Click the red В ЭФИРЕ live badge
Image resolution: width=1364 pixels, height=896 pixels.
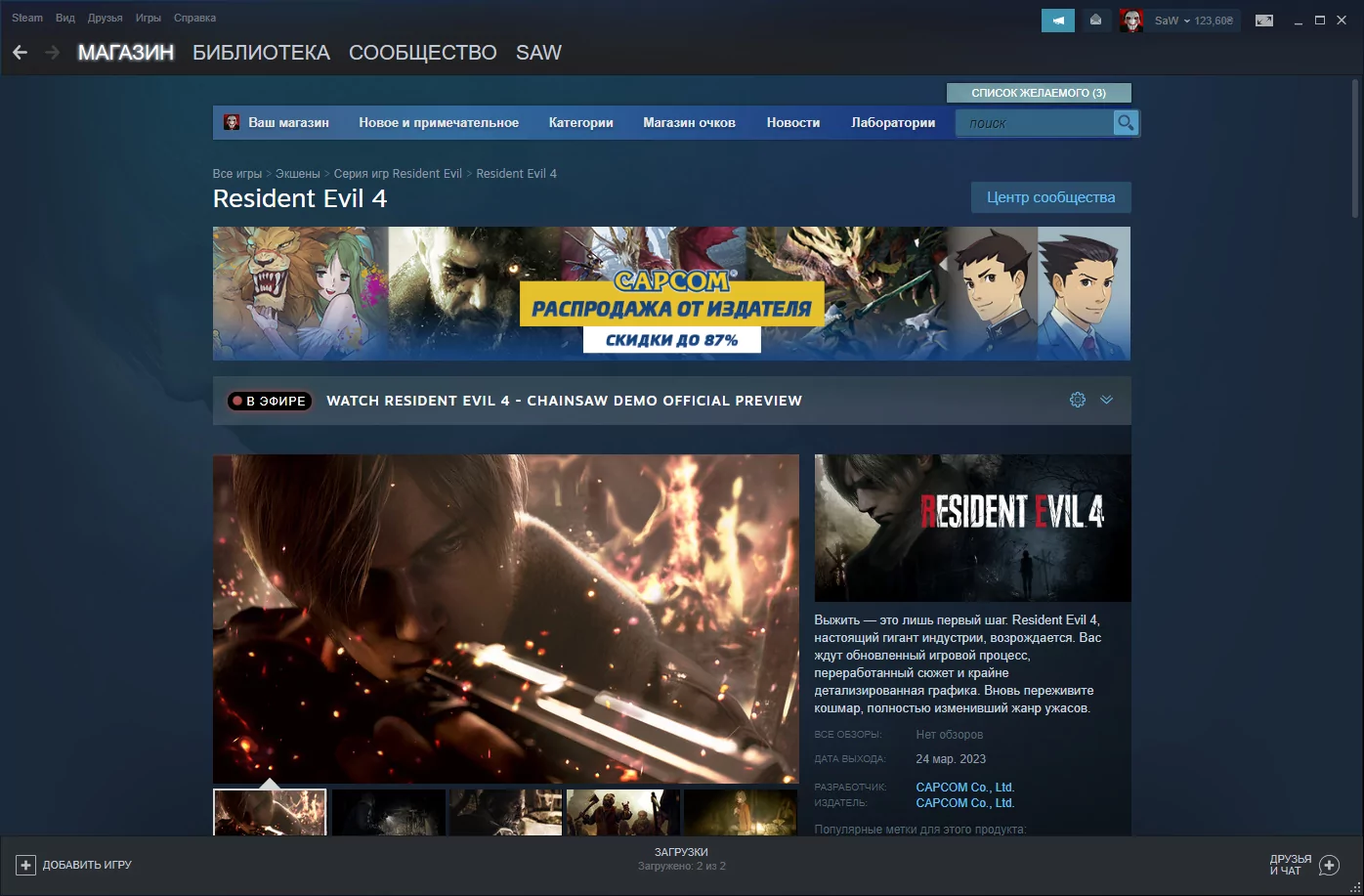270,401
